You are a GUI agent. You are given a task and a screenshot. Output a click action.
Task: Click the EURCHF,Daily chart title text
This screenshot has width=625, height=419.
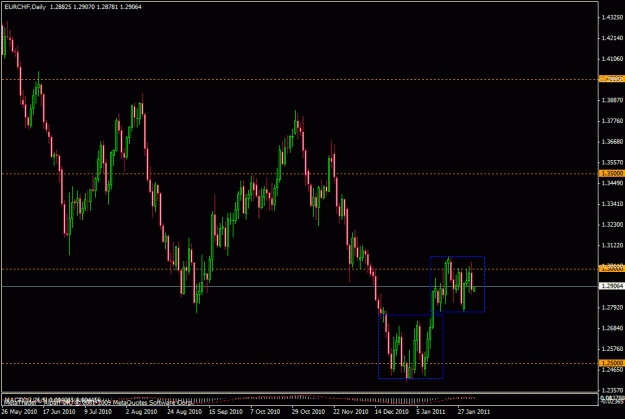[25, 7]
